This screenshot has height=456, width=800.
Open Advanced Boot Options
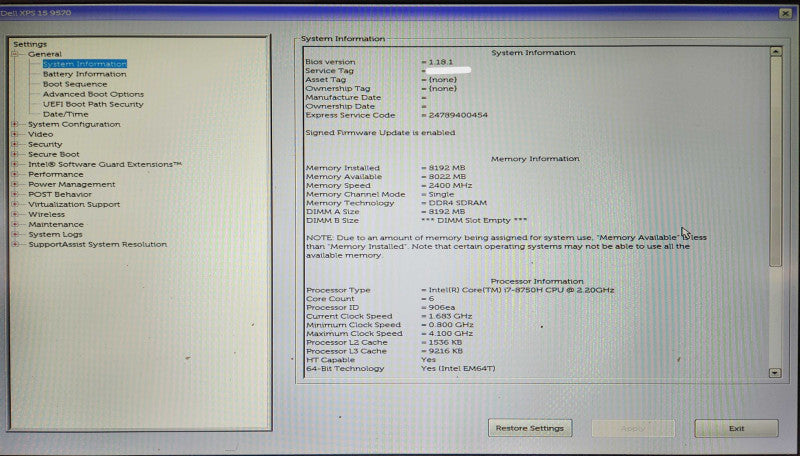[x=93, y=94]
